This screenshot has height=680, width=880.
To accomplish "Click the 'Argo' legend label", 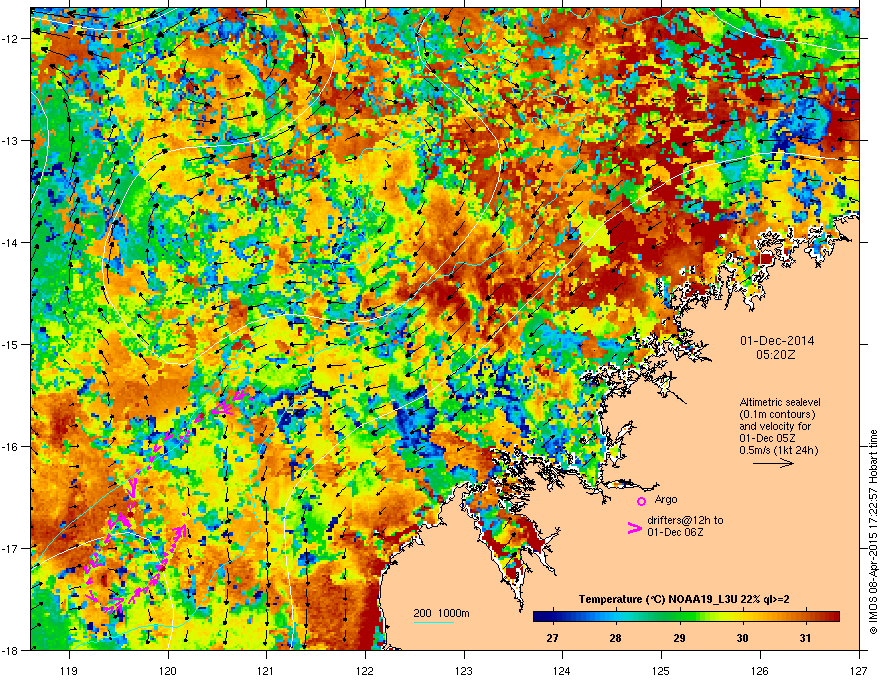I will pyautogui.click(x=666, y=499).
